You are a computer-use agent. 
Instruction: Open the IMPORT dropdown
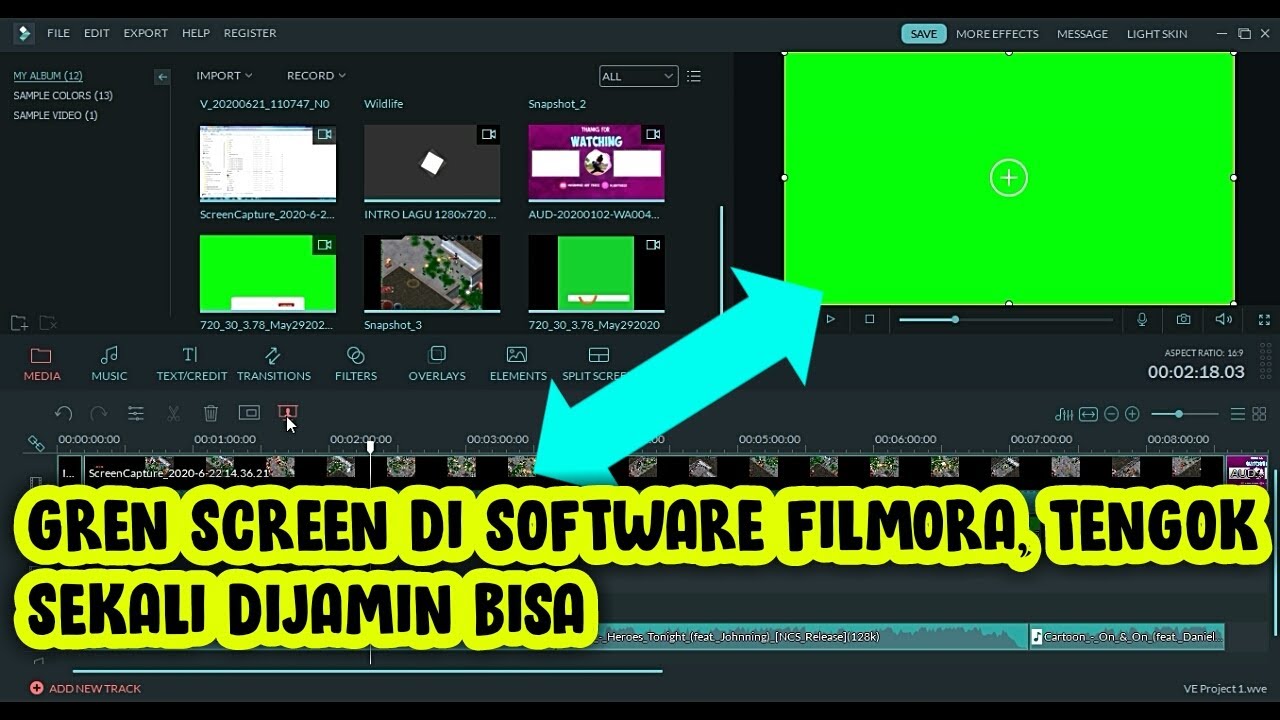pos(224,76)
